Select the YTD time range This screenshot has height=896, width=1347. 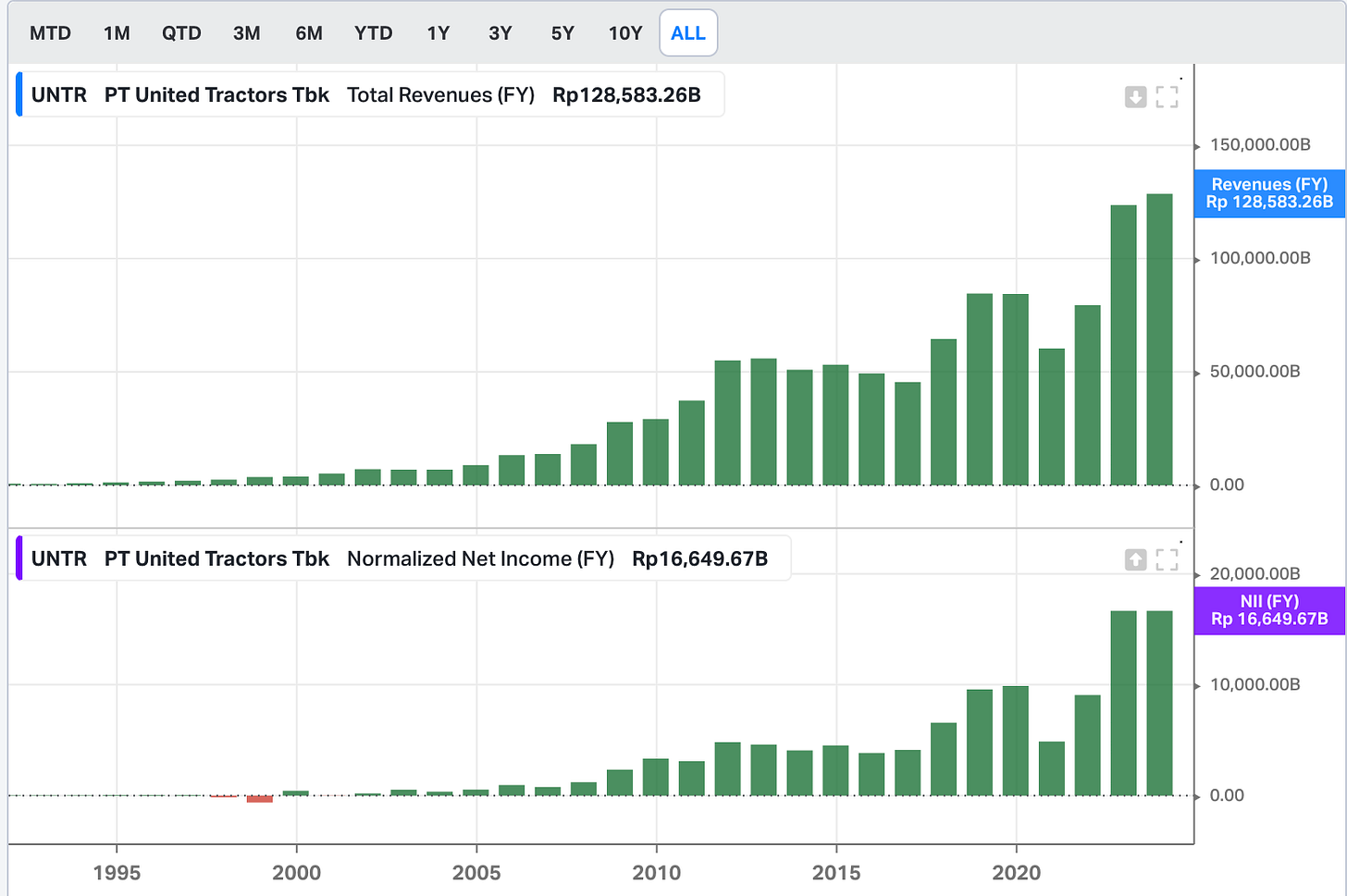coord(373,33)
